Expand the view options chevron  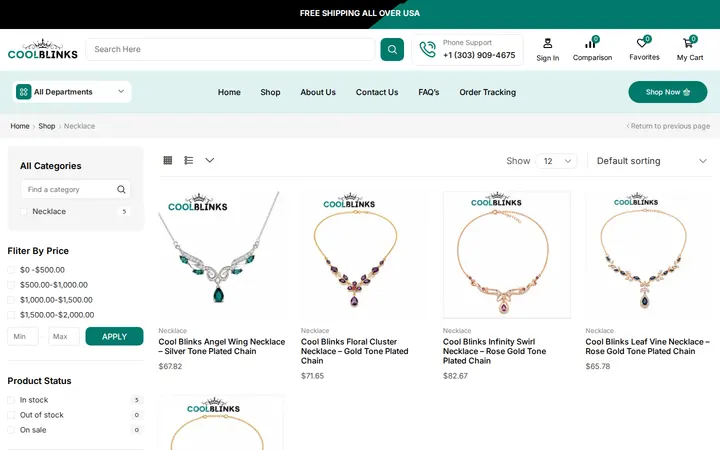pyautogui.click(x=209, y=160)
